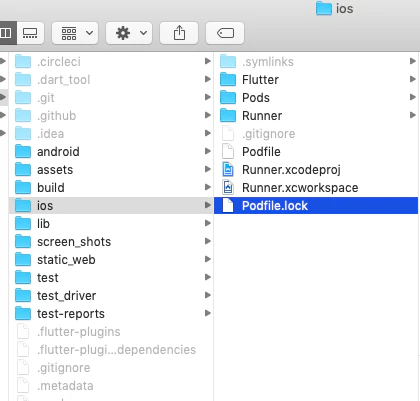Click the Edit Tags toolbar button

tap(225, 33)
